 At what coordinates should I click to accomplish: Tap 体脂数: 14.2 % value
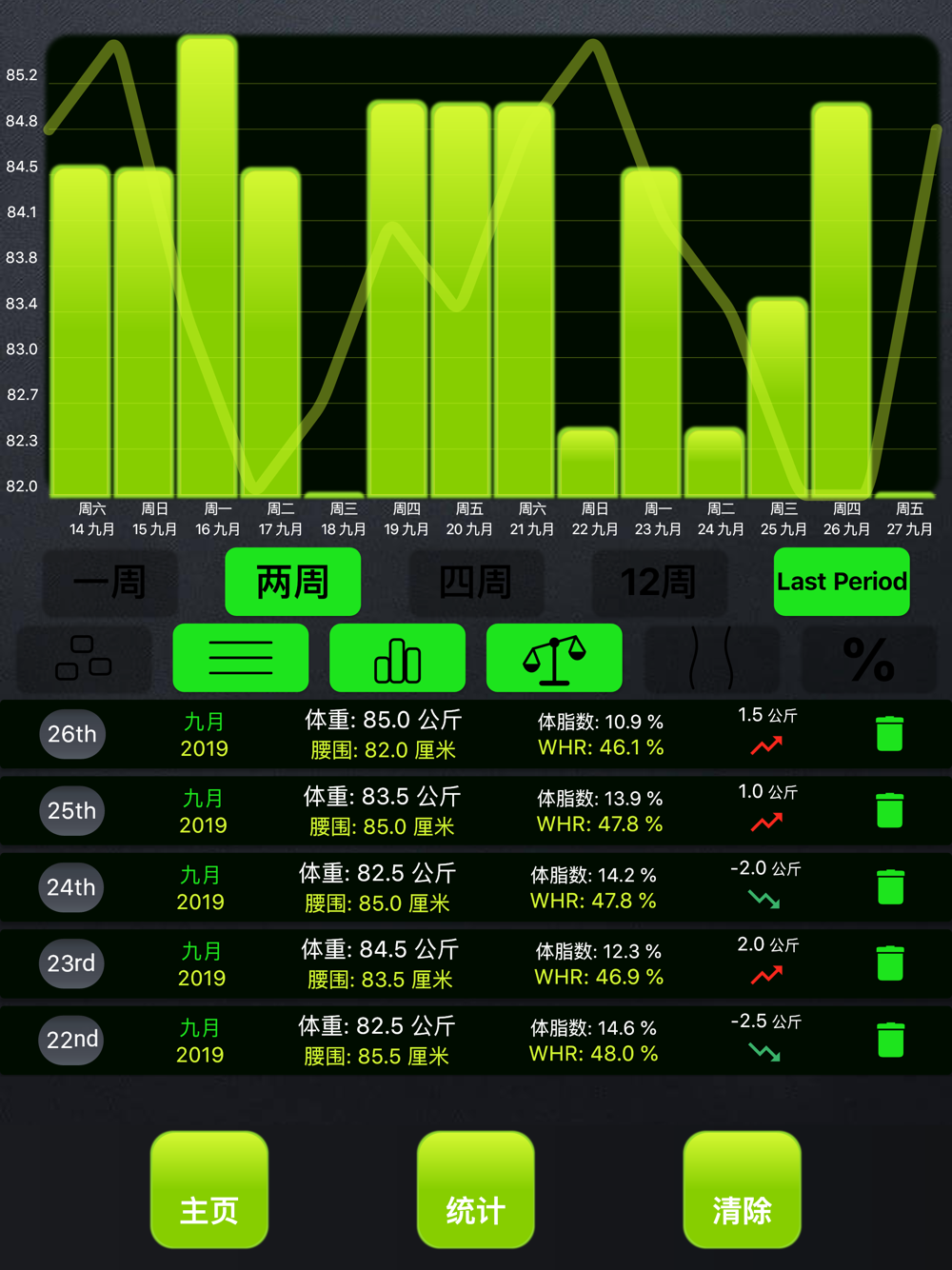point(594,875)
